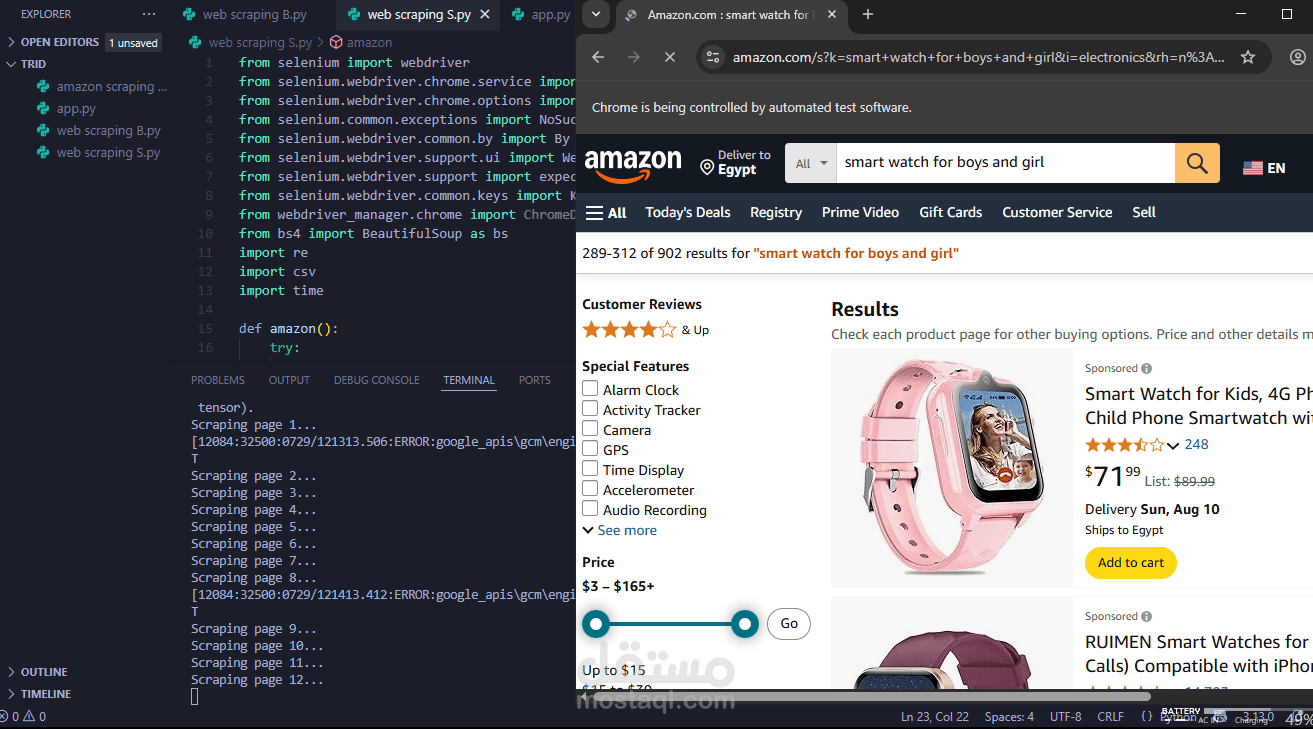Open Up to $15 price filter

[614, 670]
